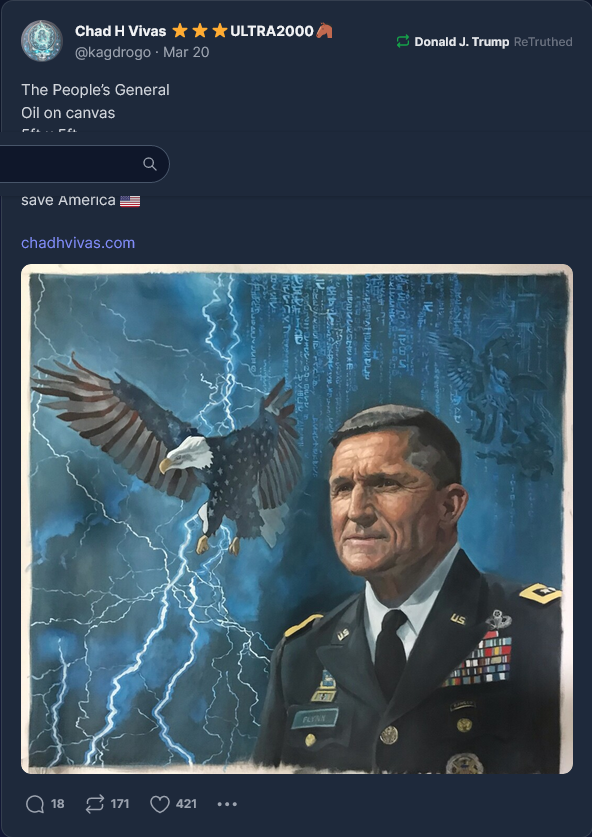This screenshot has height=837, width=592.
Task: Click the Chad H Vivas display name
Action: 120,31
